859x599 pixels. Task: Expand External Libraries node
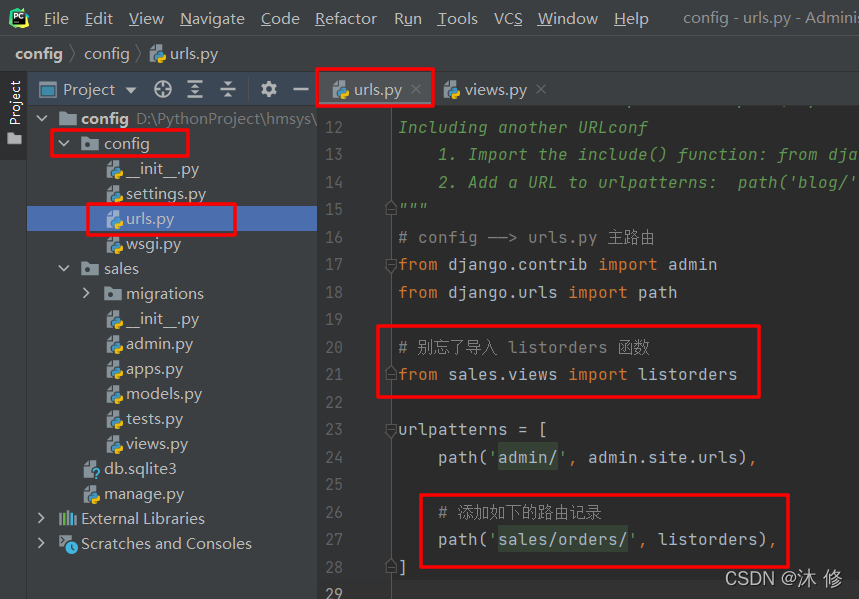[41, 518]
